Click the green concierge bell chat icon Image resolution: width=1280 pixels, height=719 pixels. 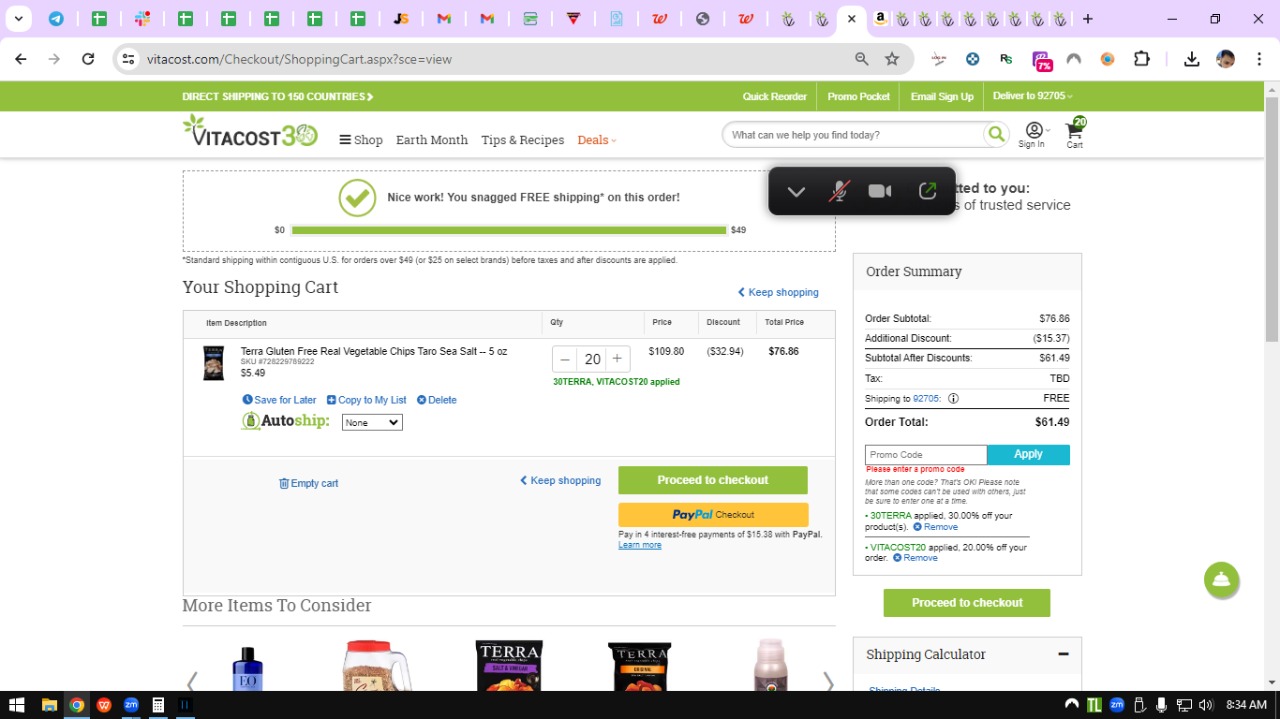pyautogui.click(x=1221, y=580)
